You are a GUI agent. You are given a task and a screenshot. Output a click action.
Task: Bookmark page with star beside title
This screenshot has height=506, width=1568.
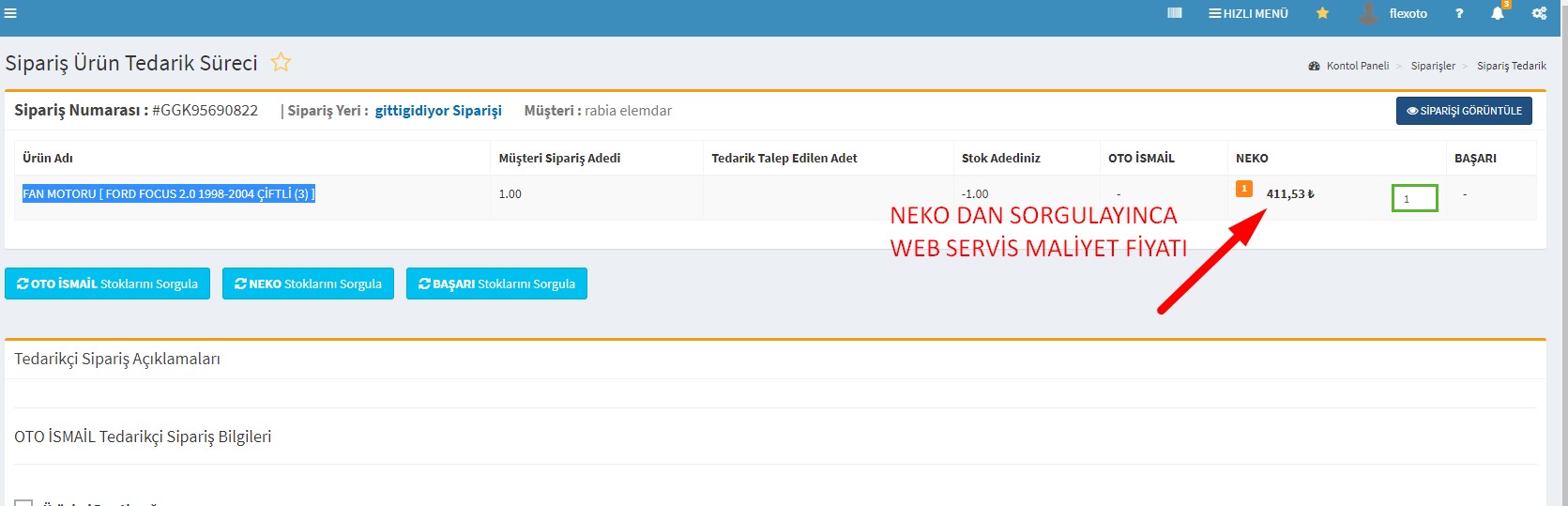pyautogui.click(x=281, y=63)
